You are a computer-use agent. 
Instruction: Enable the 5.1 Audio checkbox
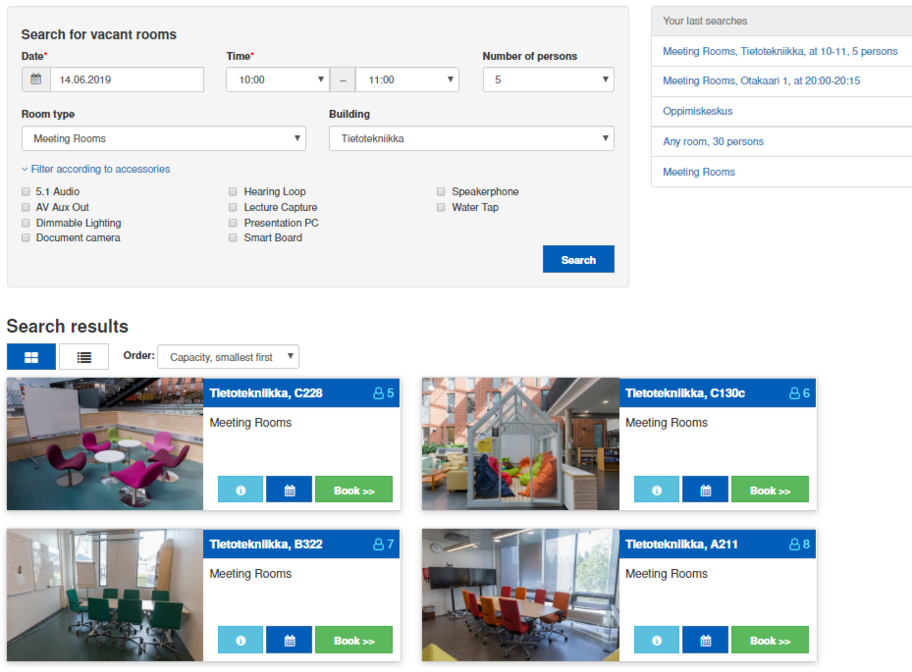point(26,192)
